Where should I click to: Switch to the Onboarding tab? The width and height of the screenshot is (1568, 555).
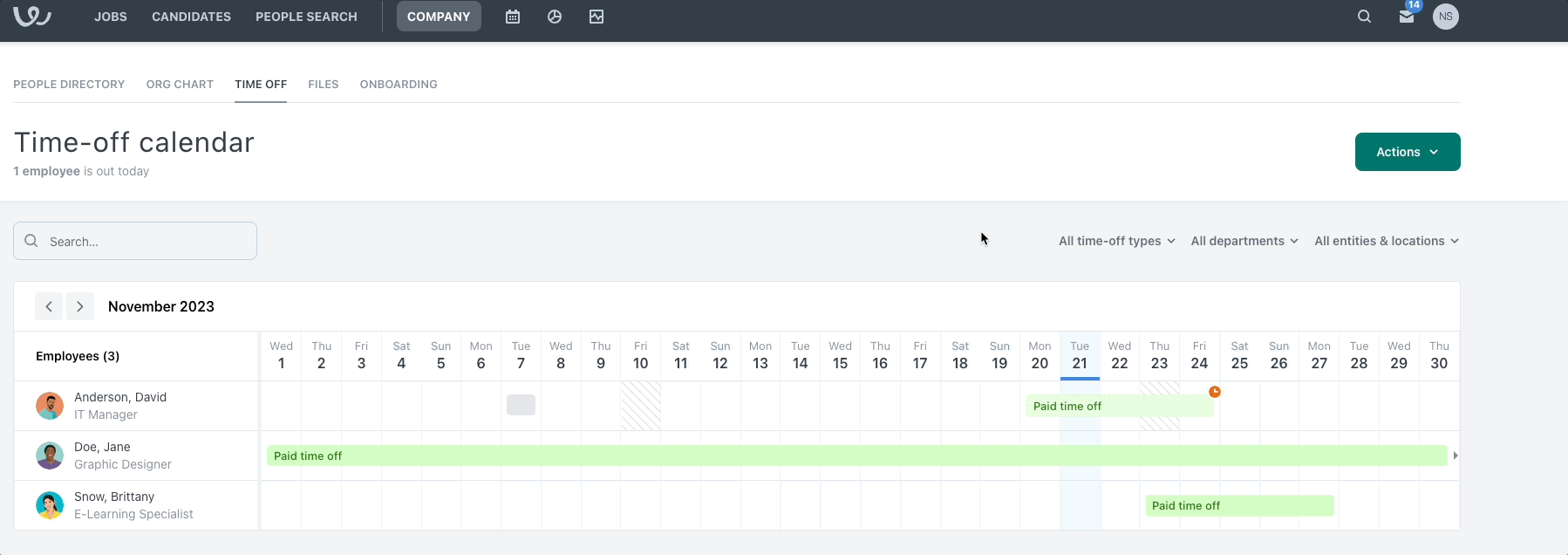[399, 85]
